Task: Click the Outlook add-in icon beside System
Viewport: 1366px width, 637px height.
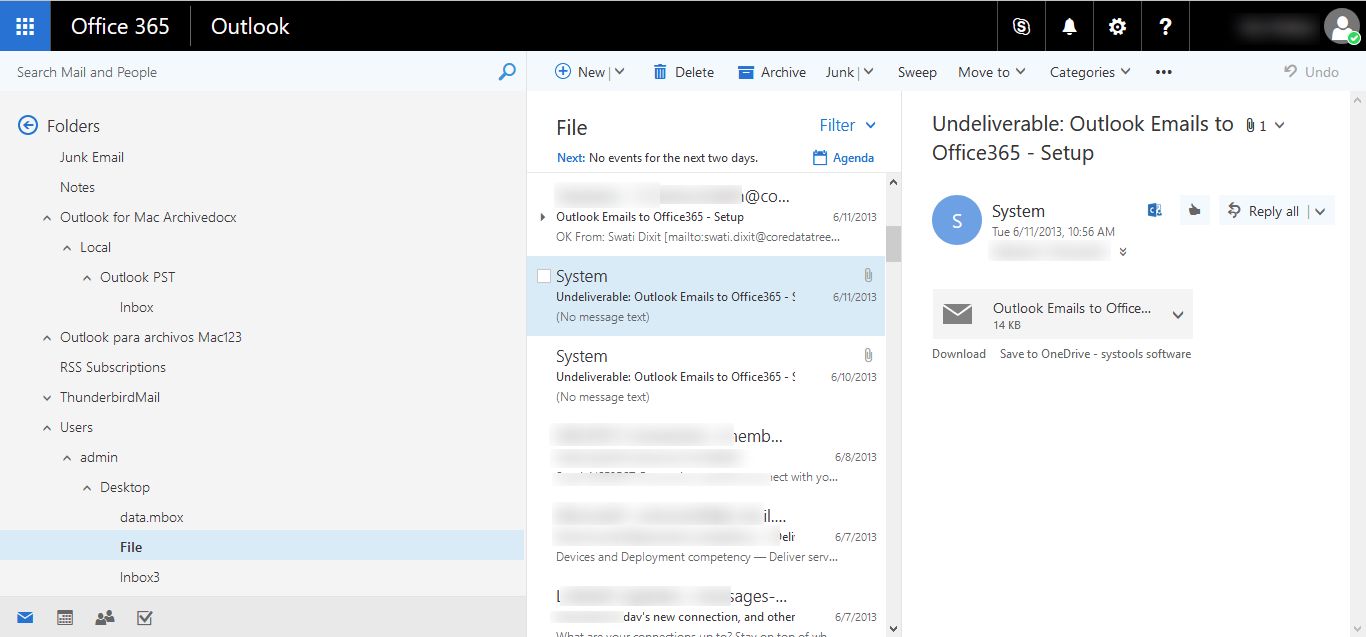Action: pos(1154,210)
